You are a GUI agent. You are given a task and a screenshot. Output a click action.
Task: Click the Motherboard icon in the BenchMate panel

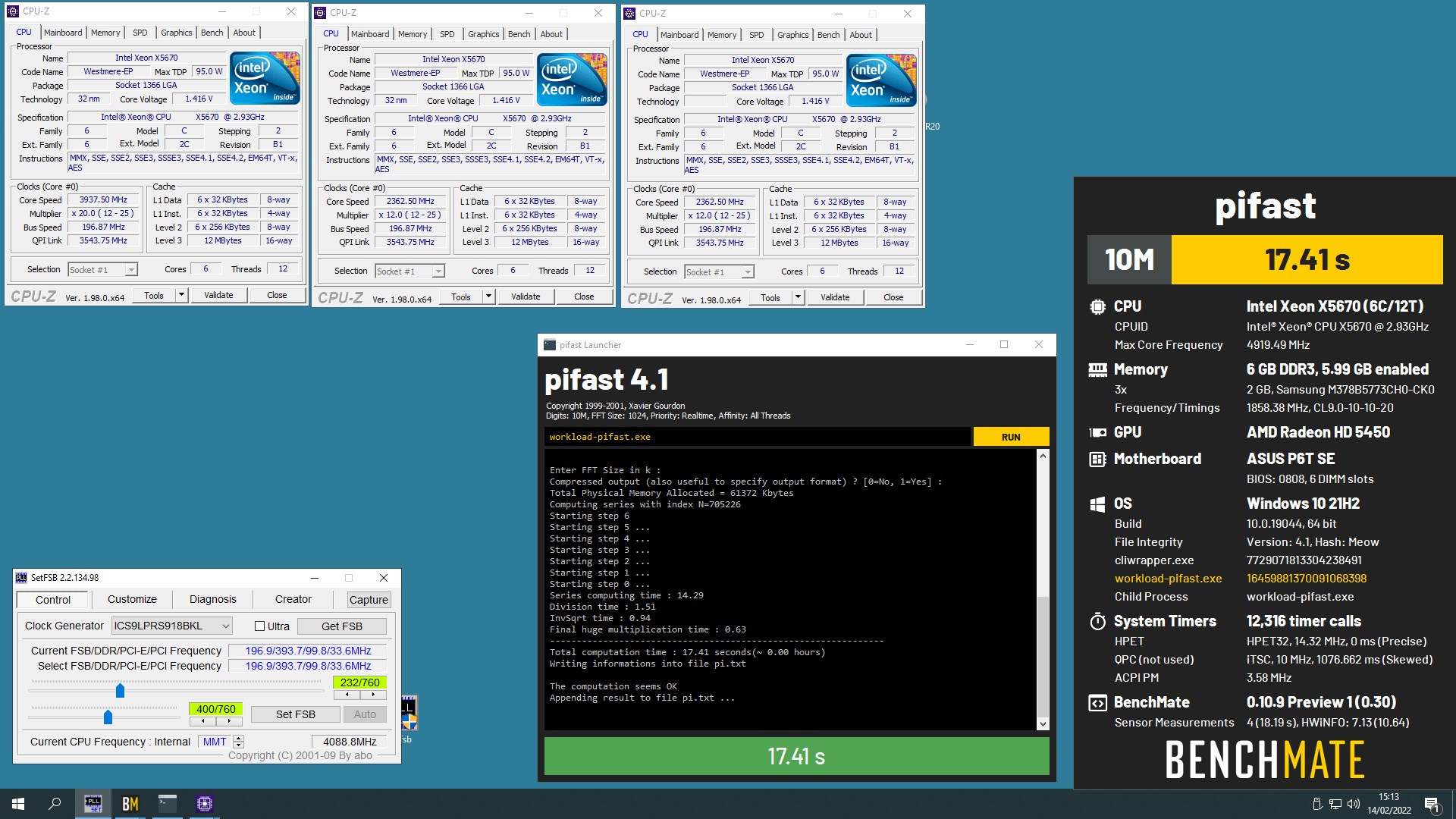pos(1097,460)
